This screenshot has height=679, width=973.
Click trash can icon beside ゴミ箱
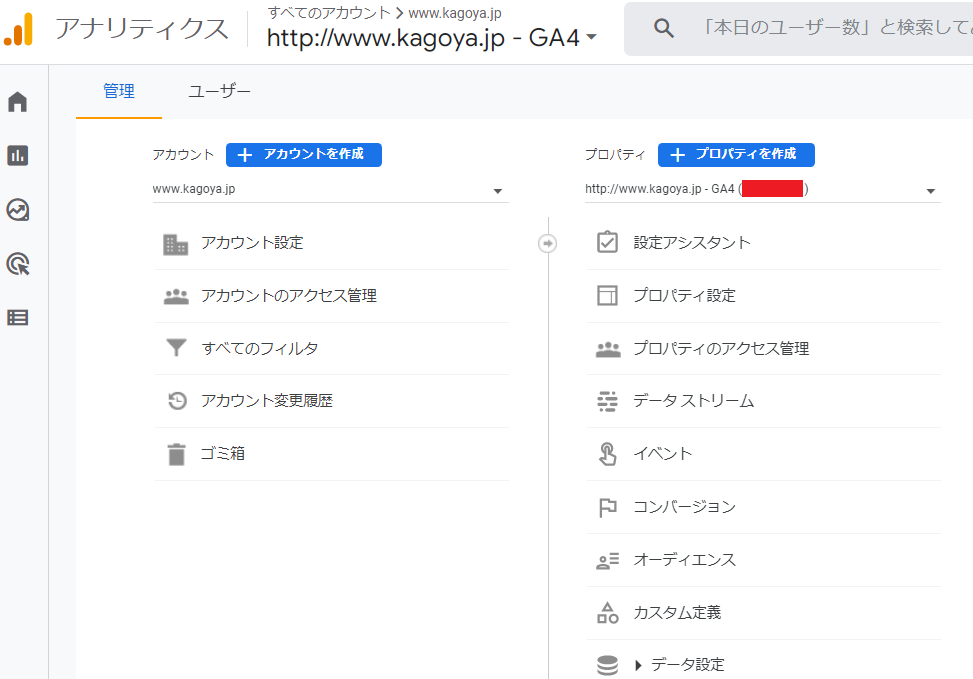(177, 454)
